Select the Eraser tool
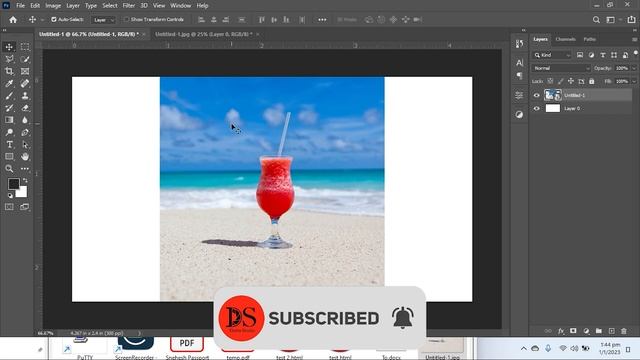Screen dimensions: 640x360 (25, 108)
